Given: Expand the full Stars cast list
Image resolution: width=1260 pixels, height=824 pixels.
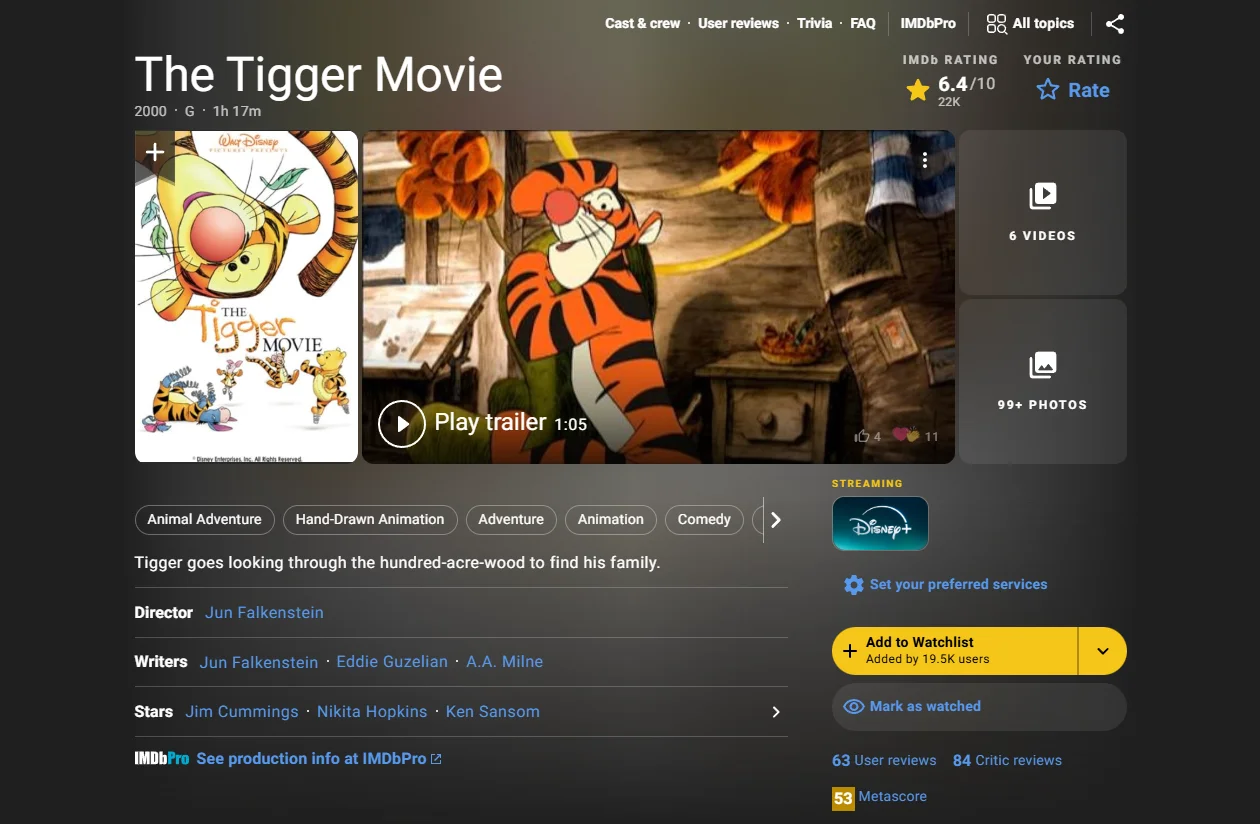Looking at the screenshot, I should pos(775,711).
